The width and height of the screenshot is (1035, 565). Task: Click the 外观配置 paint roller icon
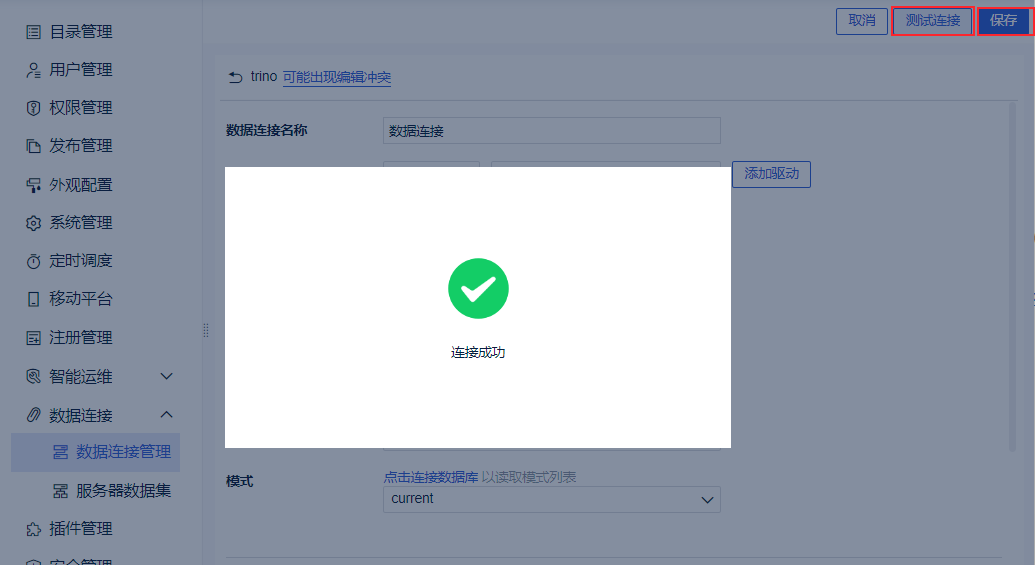pyautogui.click(x=33, y=185)
